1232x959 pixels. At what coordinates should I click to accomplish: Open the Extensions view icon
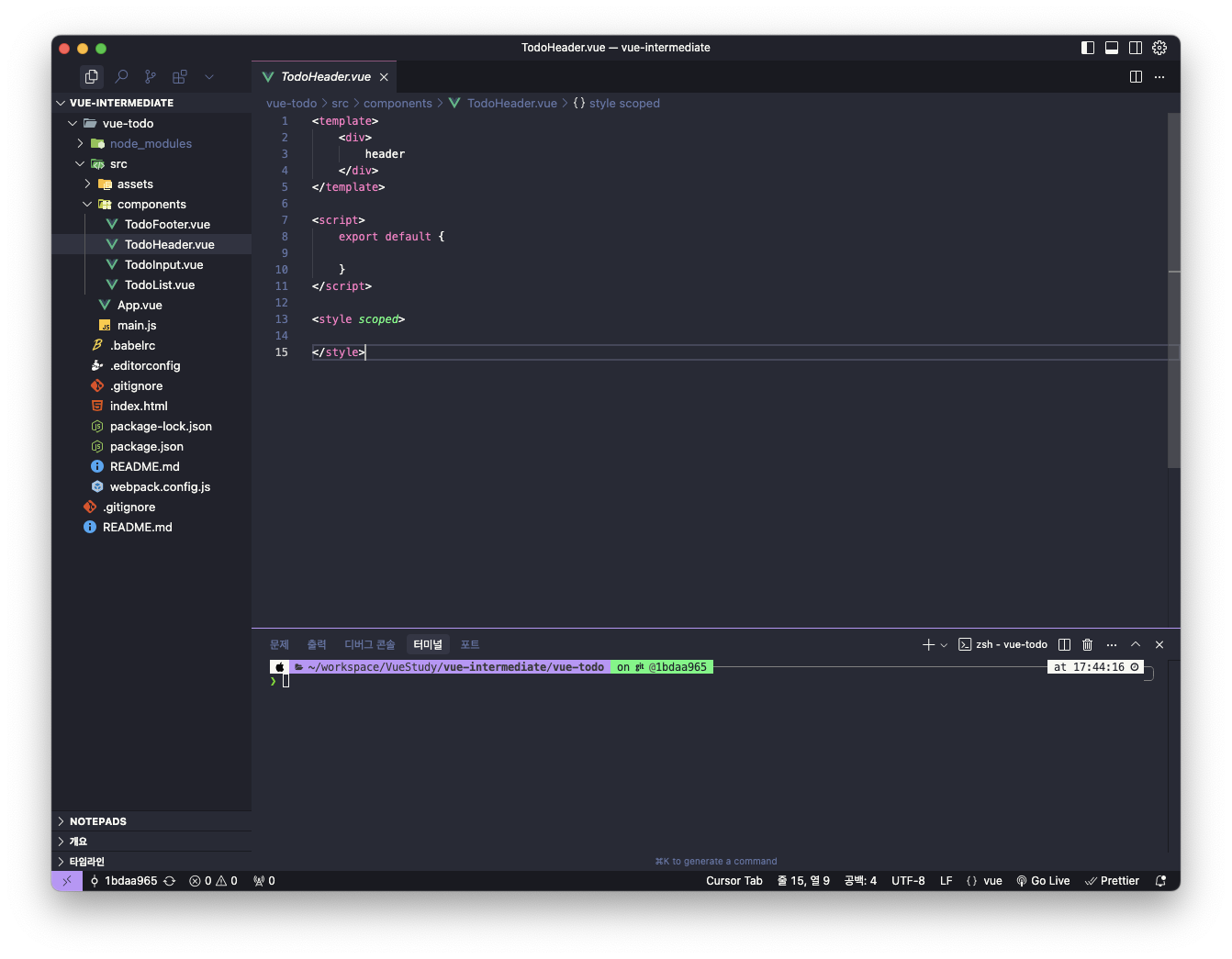(x=180, y=77)
